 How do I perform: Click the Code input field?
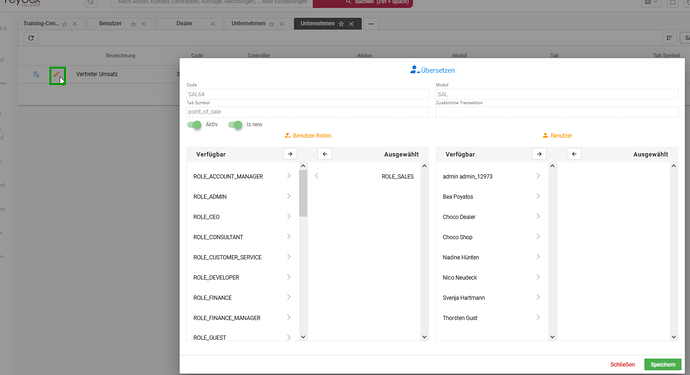point(307,94)
